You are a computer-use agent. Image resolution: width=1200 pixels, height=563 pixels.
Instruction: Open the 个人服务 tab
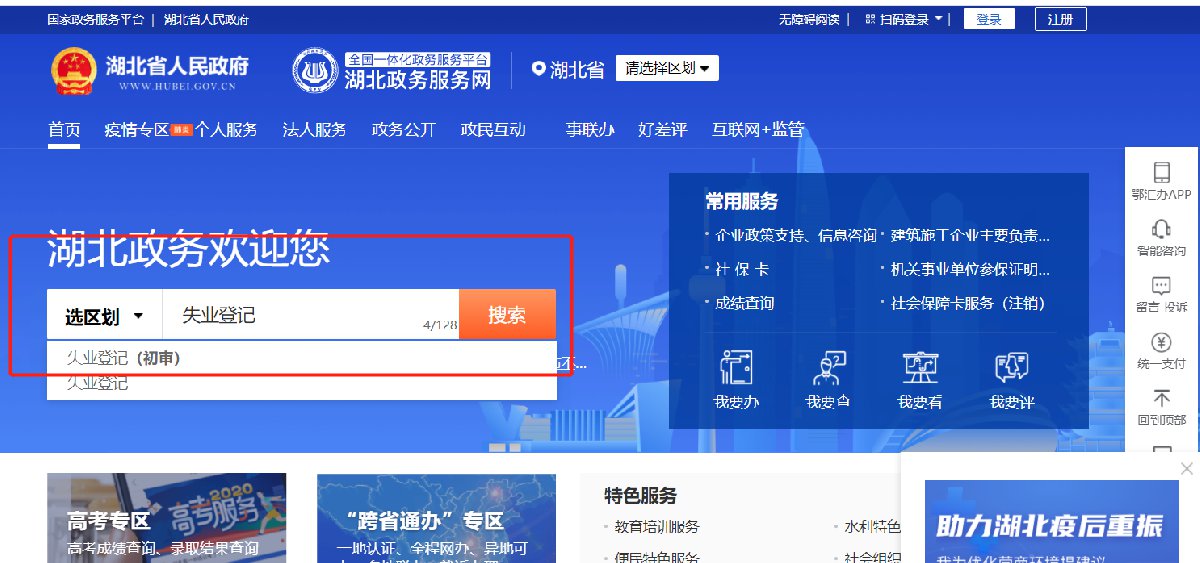[x=226, y=129]
